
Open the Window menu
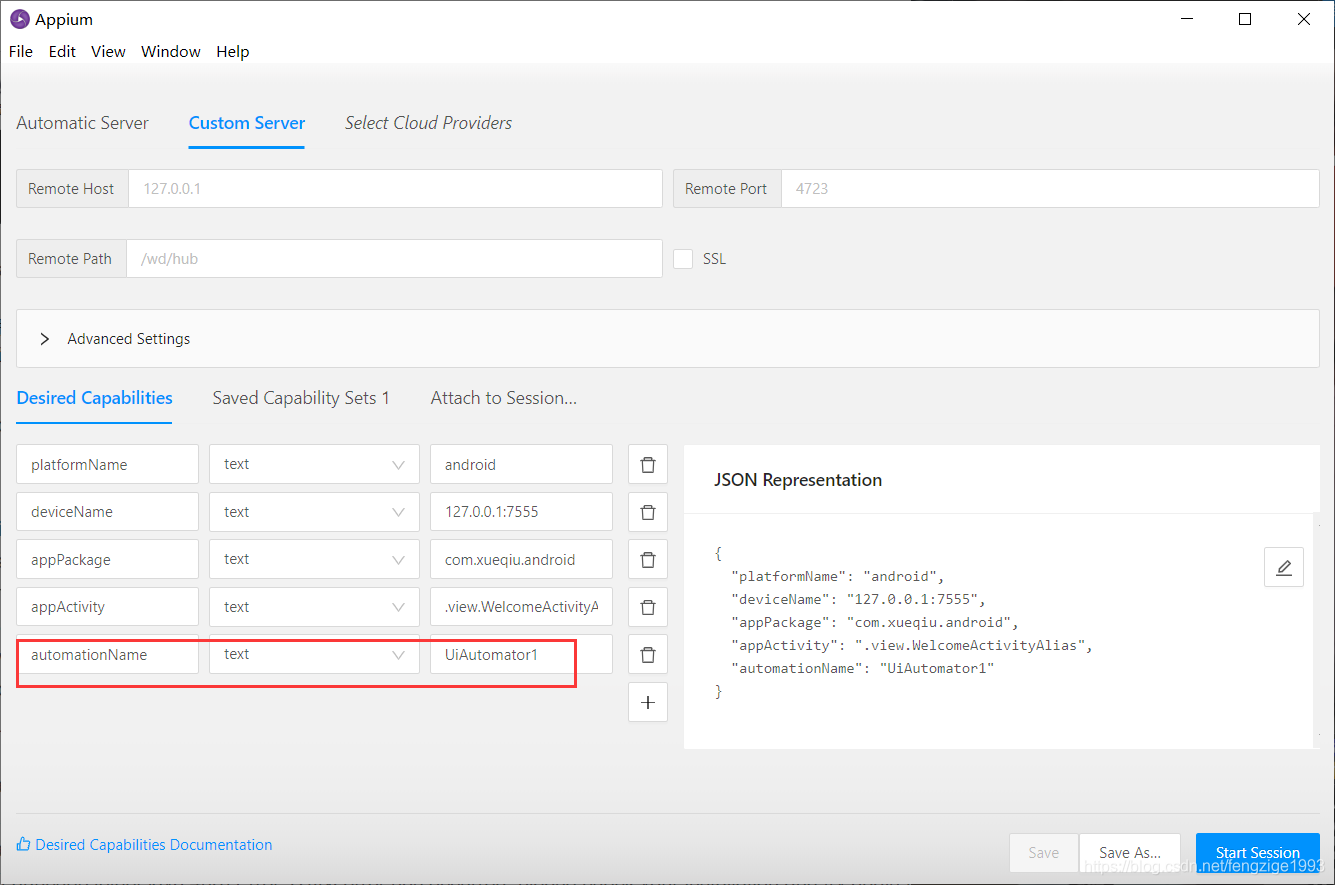tap(170, 51)
